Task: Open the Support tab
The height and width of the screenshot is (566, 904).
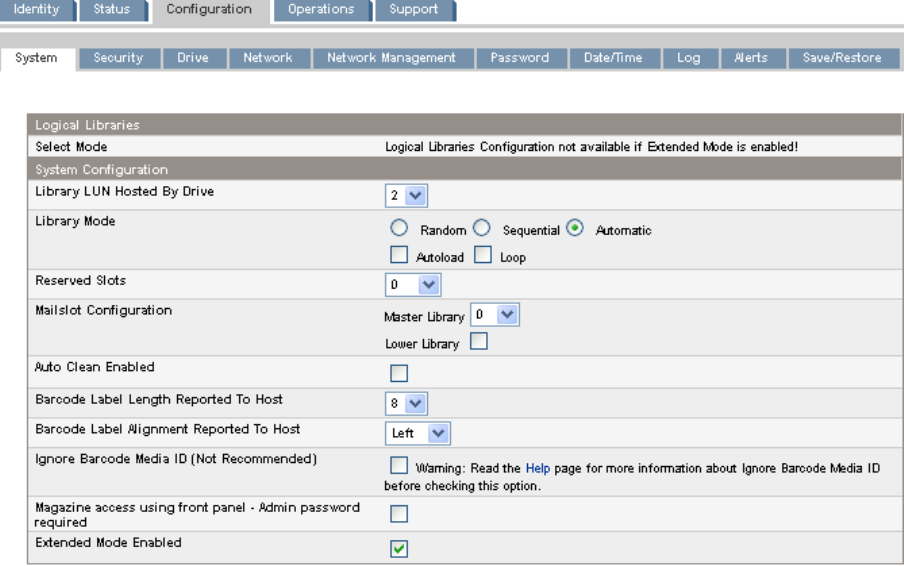Action: 413,9
